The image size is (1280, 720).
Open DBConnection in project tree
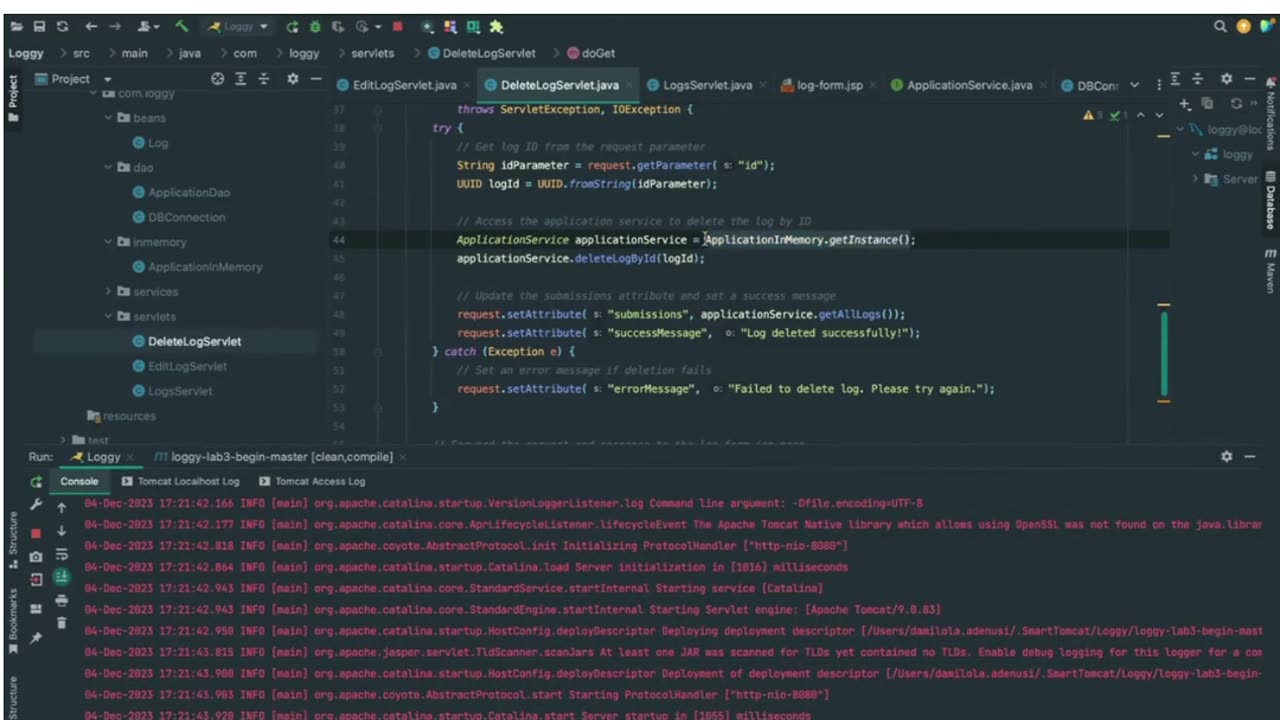[x=179, y=217]
